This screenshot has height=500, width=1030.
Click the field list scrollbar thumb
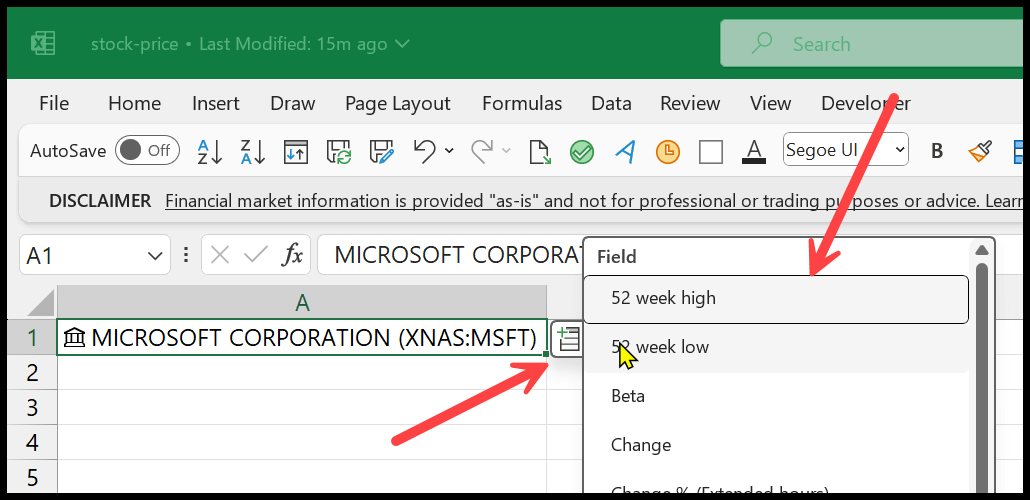(x=982, y=378)
